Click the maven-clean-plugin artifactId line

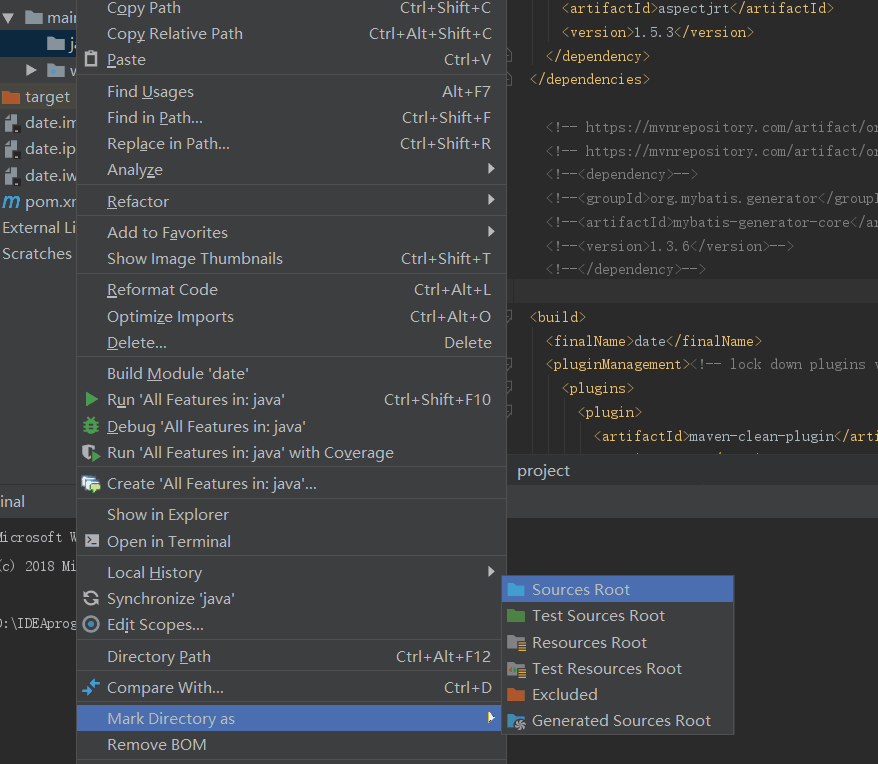pyautogui.click(x=735, y=436)
